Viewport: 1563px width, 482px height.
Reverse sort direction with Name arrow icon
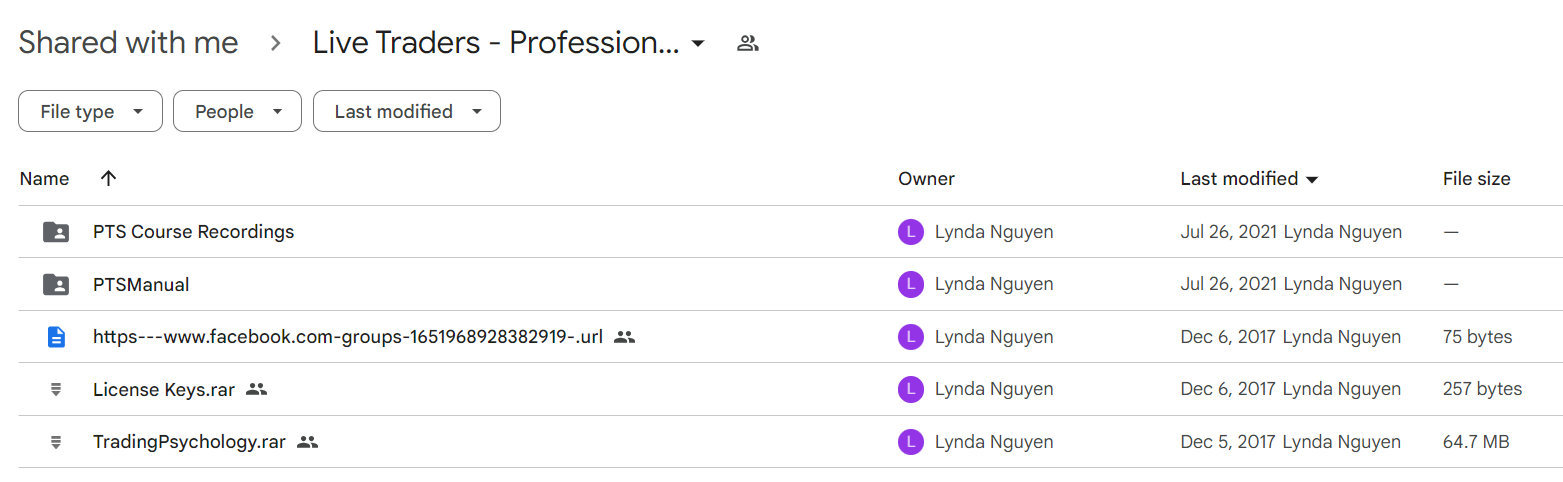109,178
